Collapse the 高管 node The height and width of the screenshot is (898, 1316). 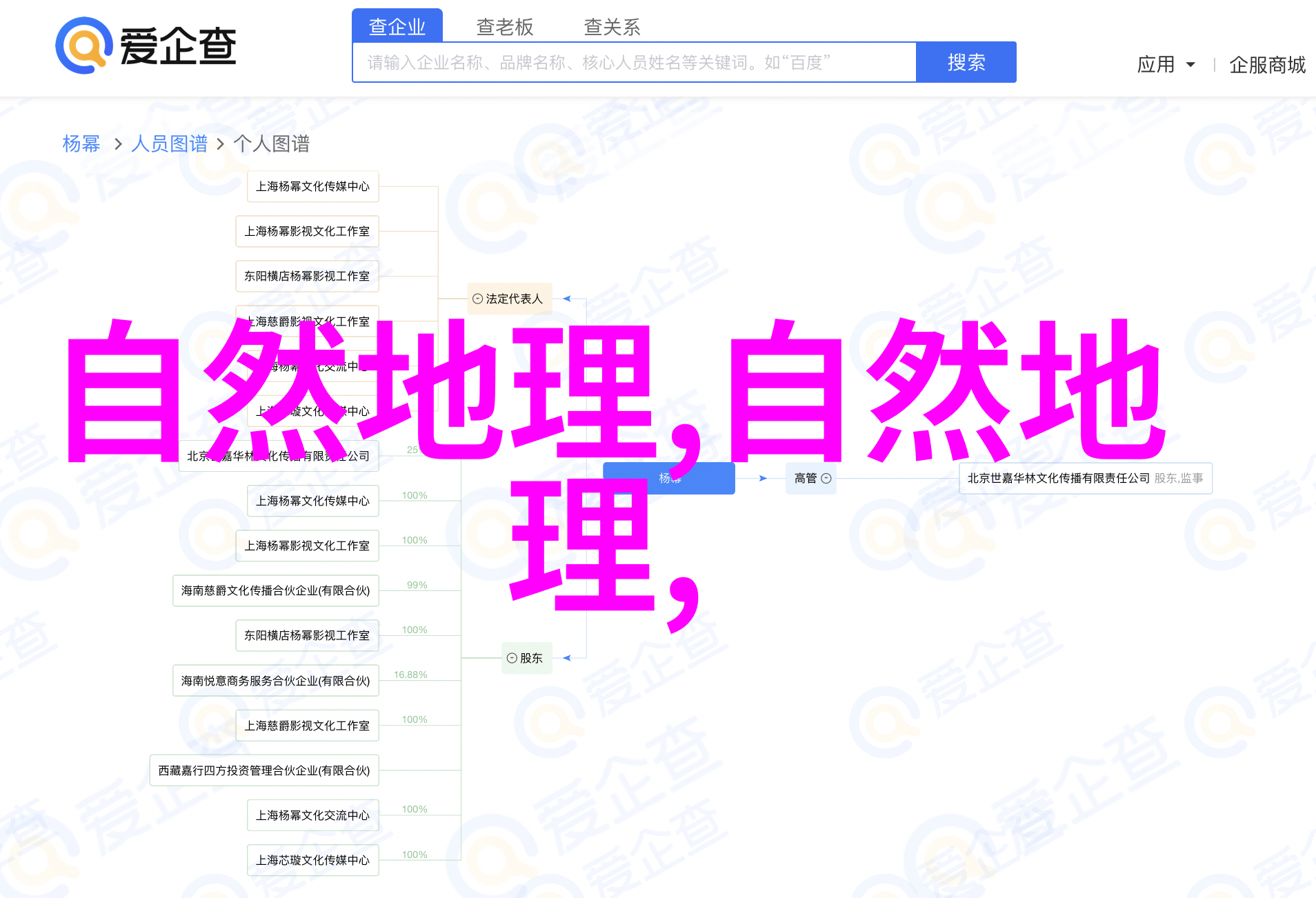[826, 478]
